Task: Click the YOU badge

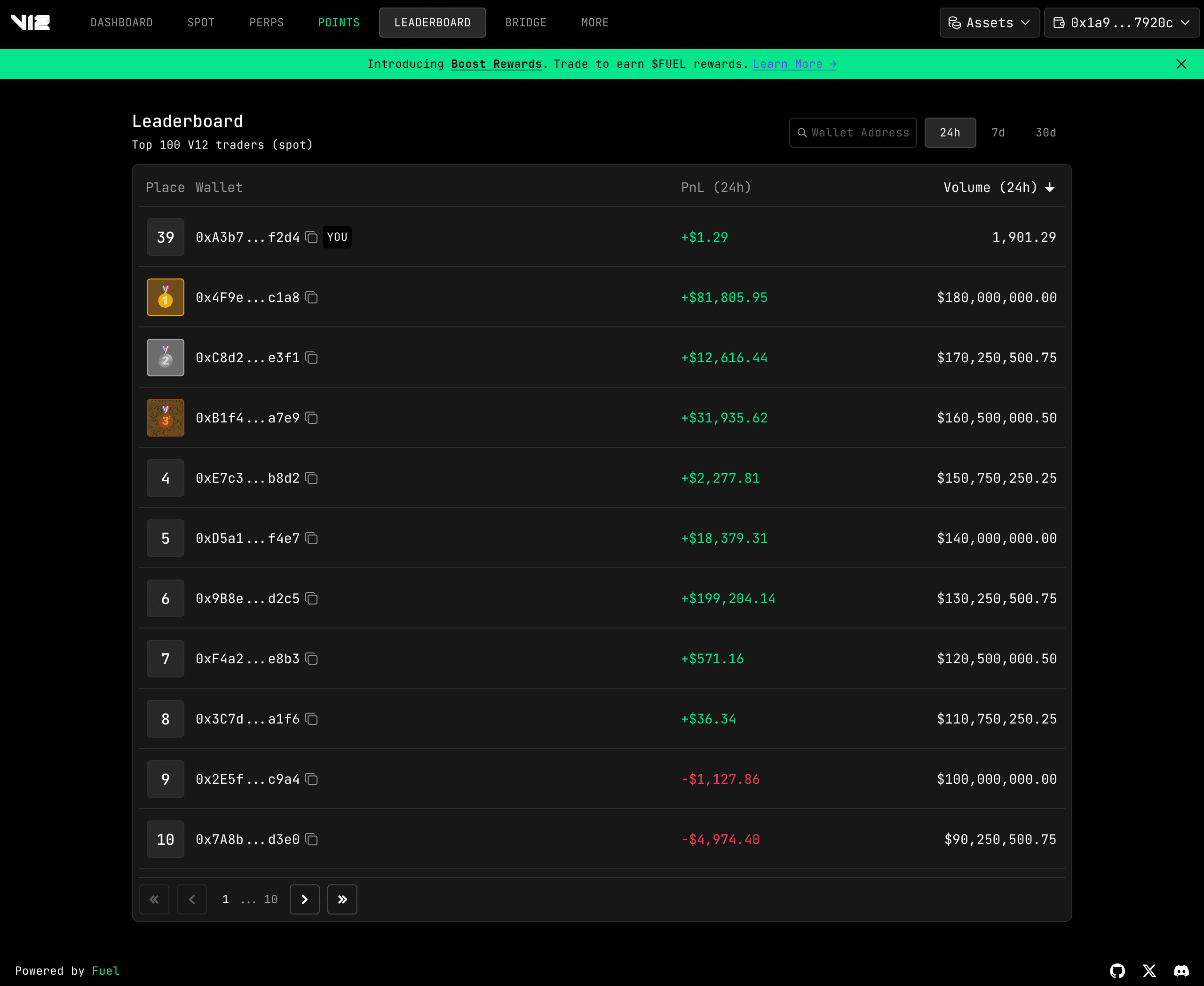Action: coord(337,237)
